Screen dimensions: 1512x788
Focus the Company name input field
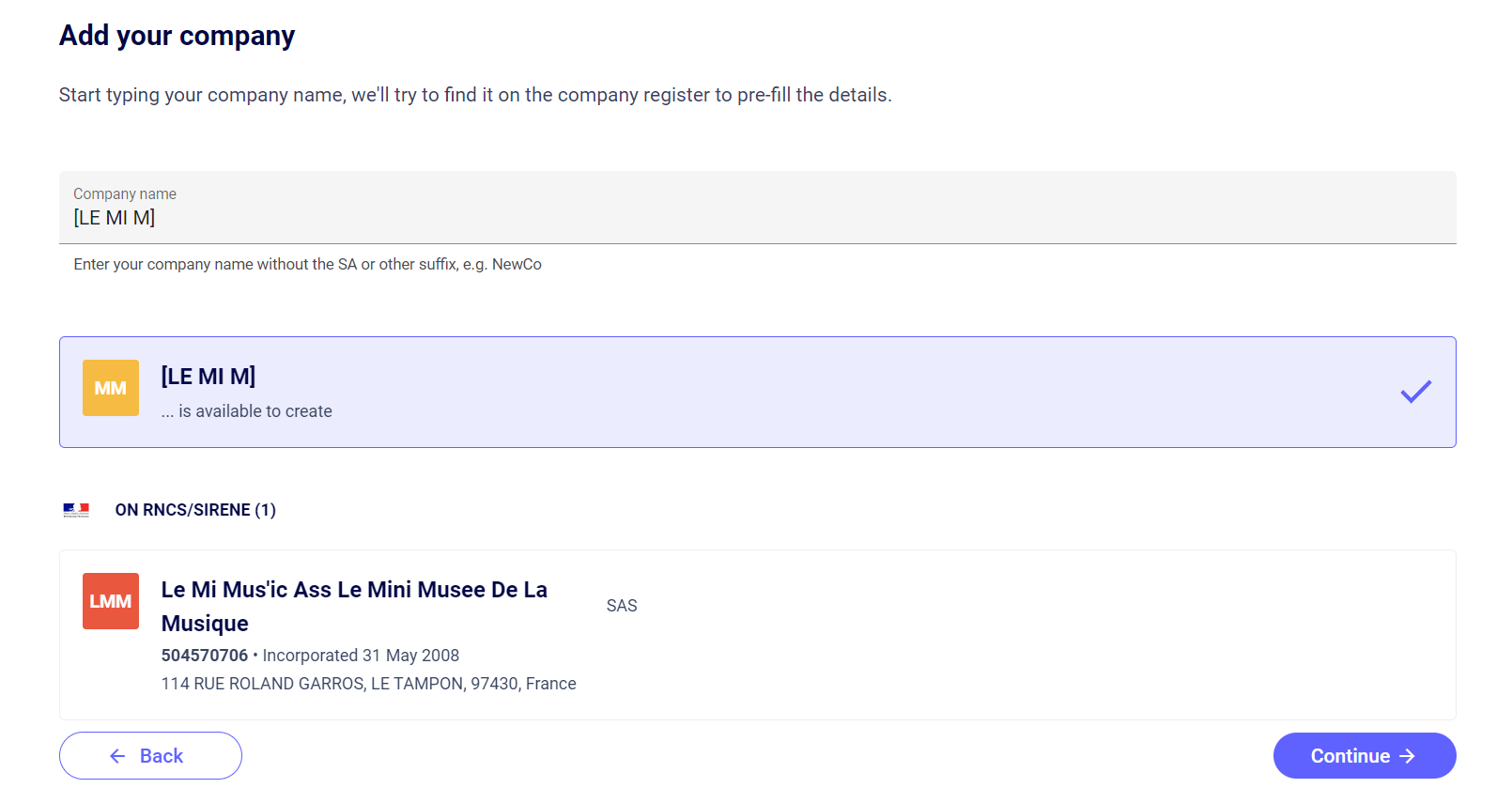click(756, 218)
